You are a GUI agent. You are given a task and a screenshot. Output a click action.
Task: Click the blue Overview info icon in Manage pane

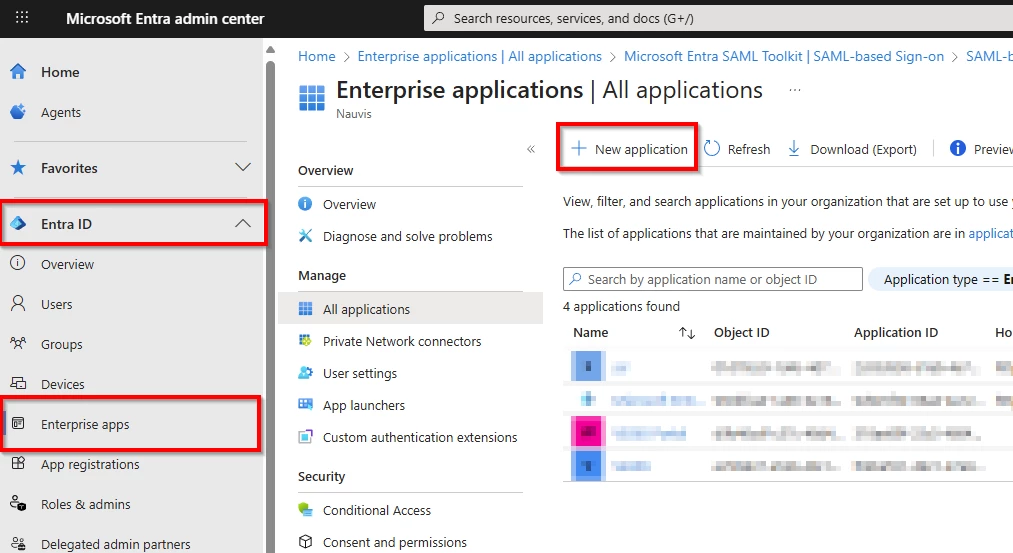(x=305, y=204)
